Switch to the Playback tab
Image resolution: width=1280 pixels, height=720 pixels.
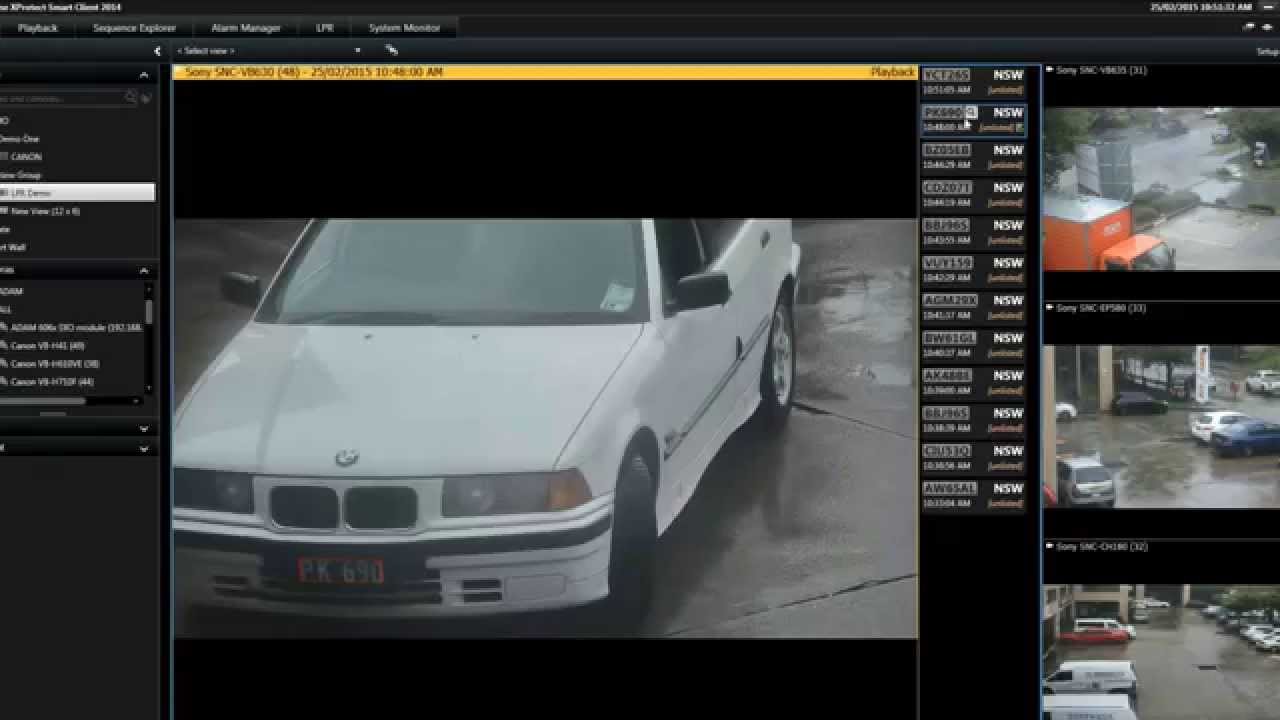click(38, 28)
